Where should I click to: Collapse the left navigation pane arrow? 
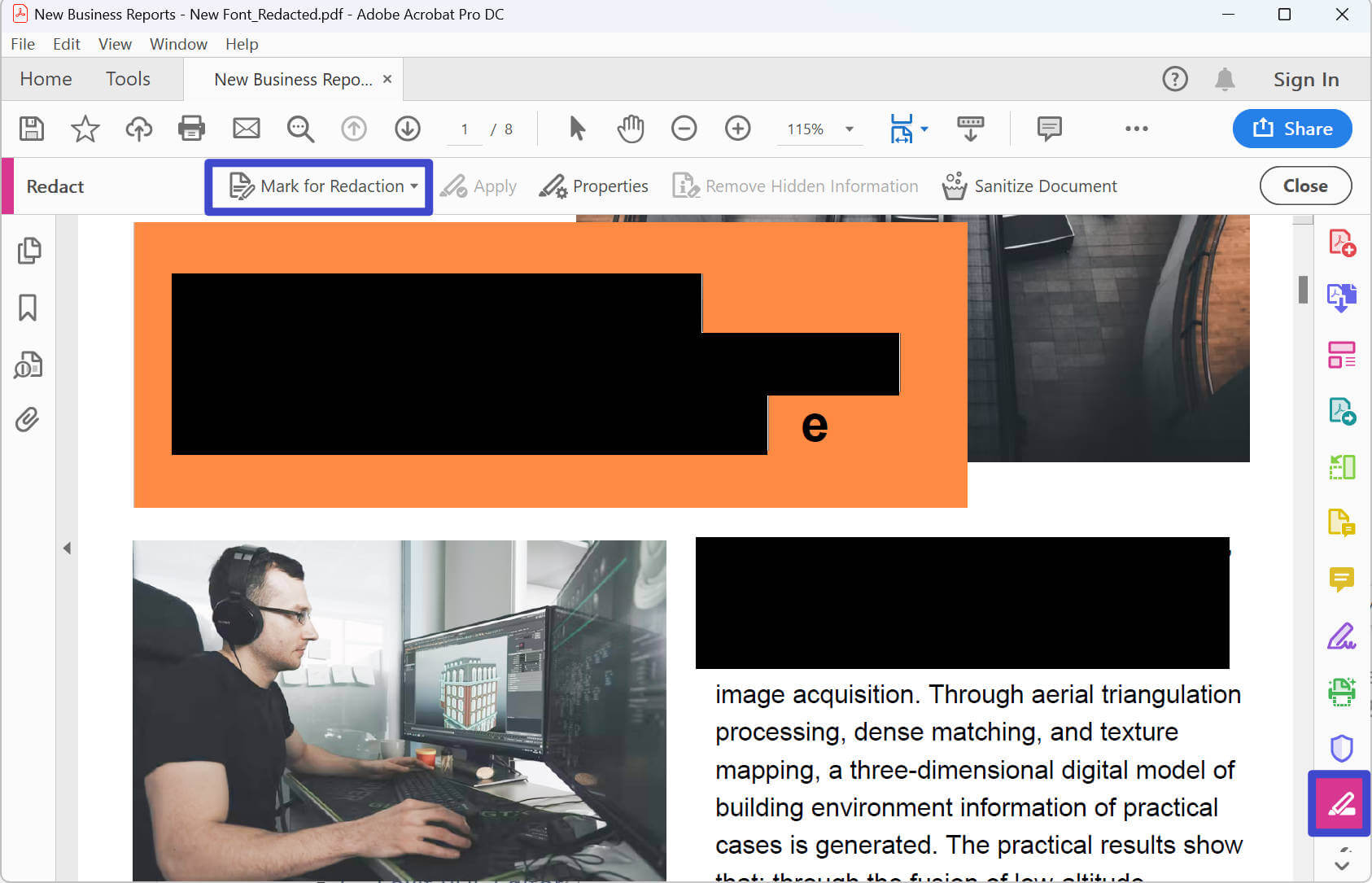coord(68,549)
